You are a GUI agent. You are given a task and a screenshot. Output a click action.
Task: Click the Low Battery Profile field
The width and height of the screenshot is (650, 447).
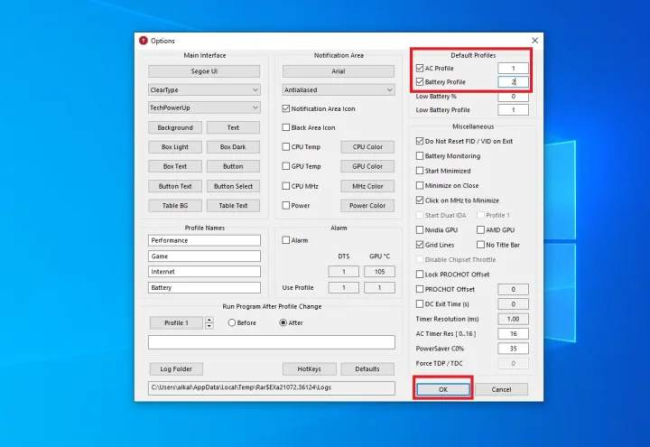(x=513, y=110)
